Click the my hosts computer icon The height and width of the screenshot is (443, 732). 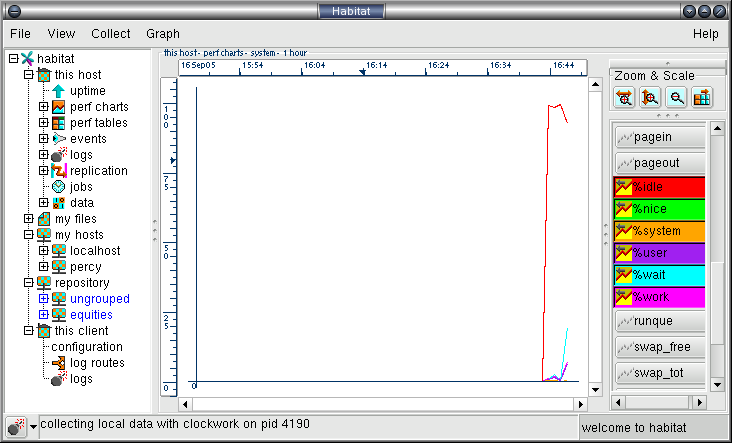click(44, 235)
